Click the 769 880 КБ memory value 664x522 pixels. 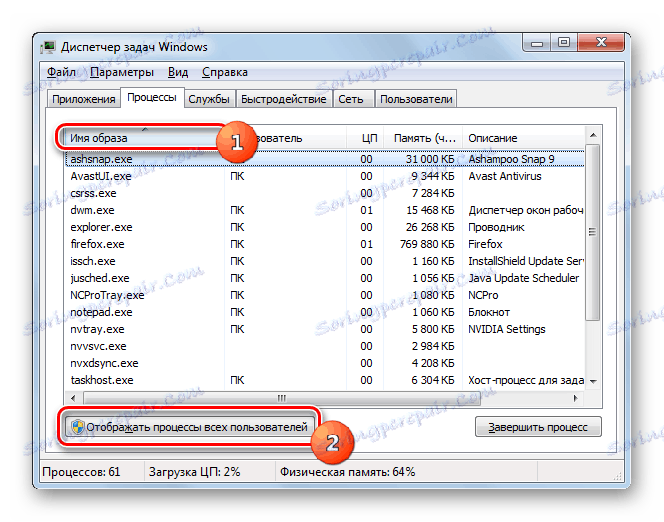(427, 244)
